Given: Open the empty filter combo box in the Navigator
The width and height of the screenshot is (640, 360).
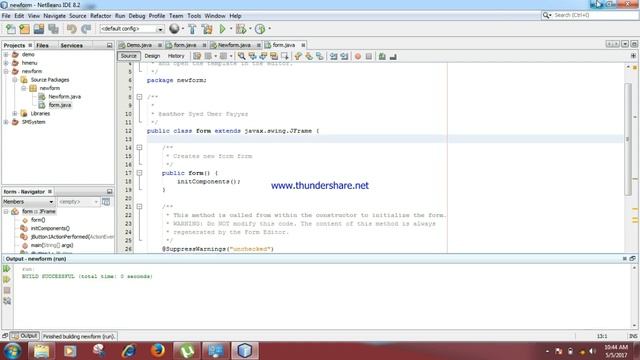Looking at the screenshot, I should 78,202.
